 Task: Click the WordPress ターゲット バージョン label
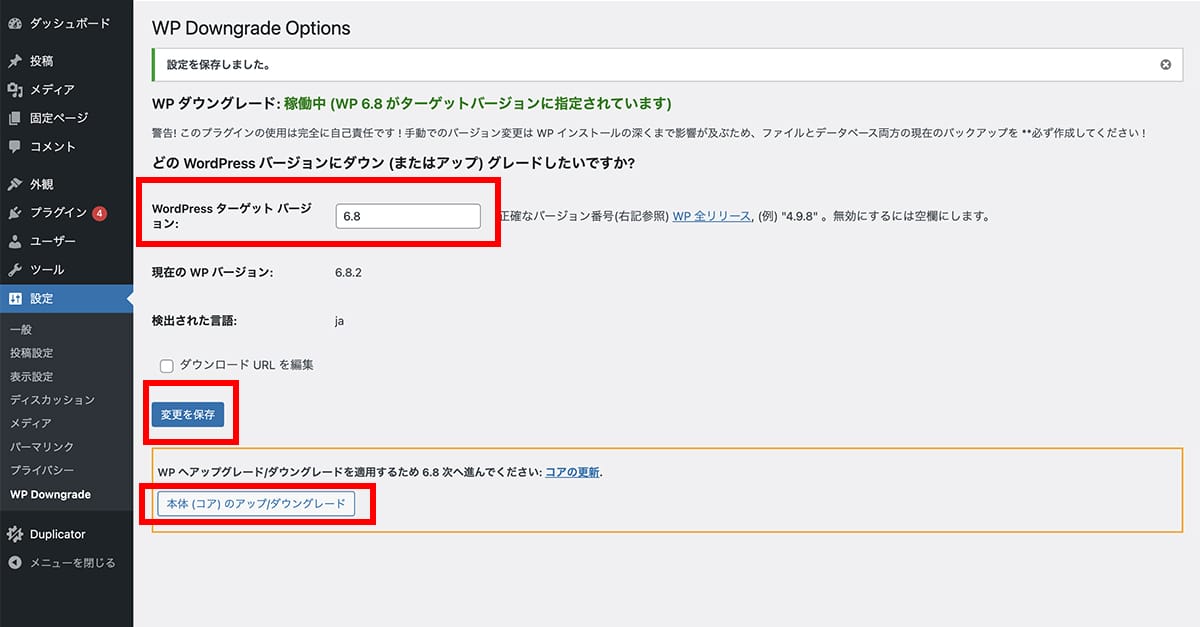pyautogui.click(x=232, y=216)
